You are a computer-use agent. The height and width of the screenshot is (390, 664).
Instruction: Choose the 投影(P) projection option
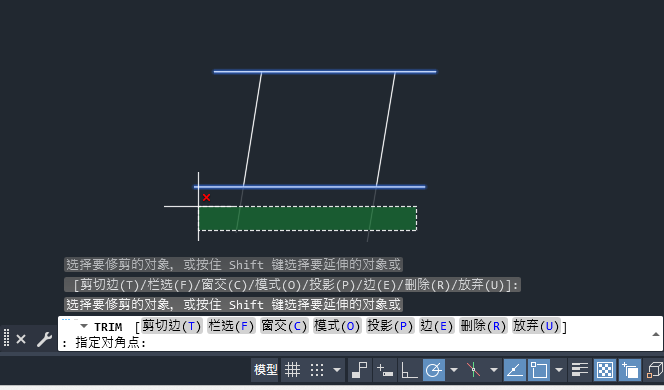390,326
